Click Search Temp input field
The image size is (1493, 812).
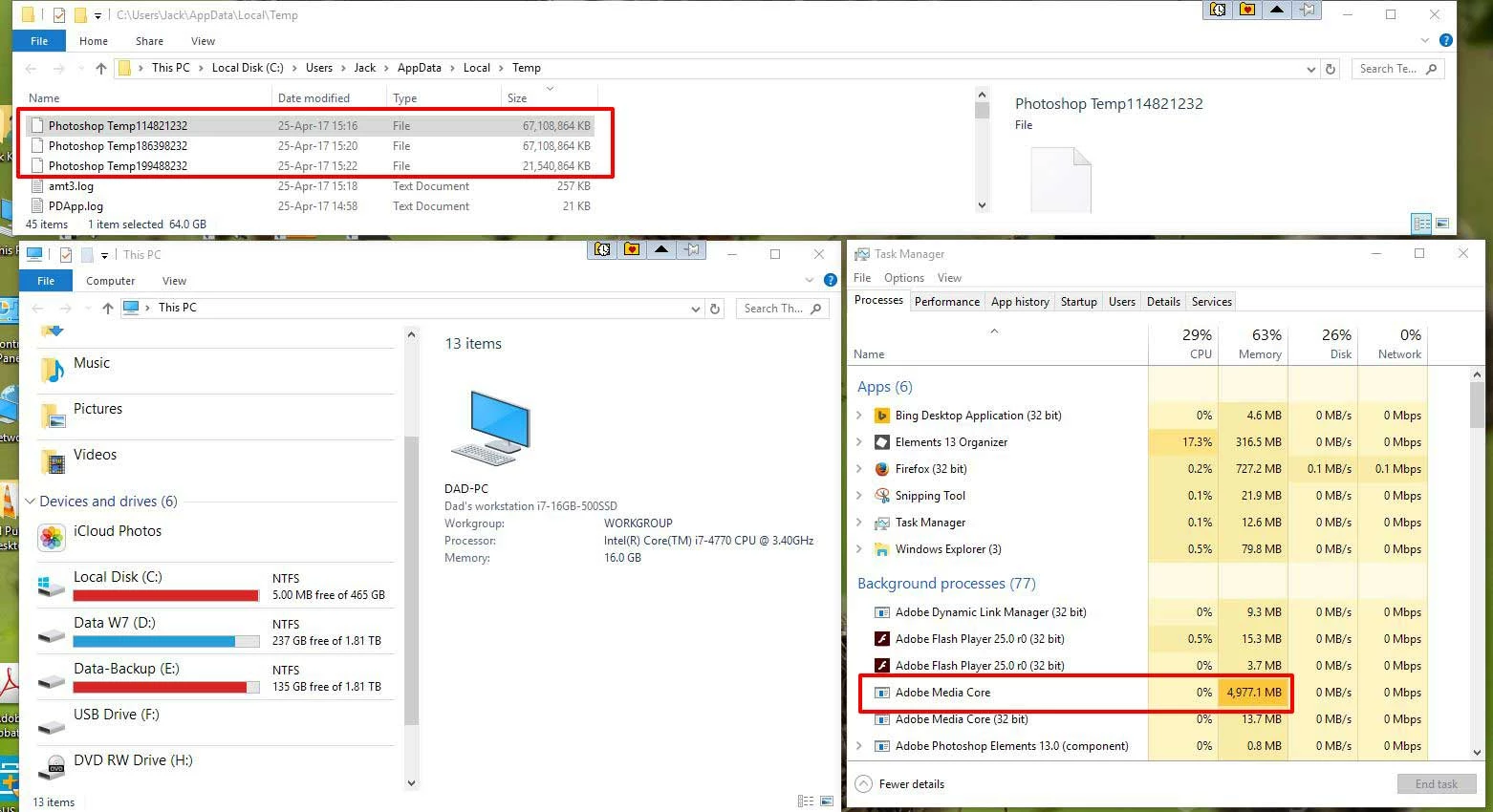tap(1397, 69)
